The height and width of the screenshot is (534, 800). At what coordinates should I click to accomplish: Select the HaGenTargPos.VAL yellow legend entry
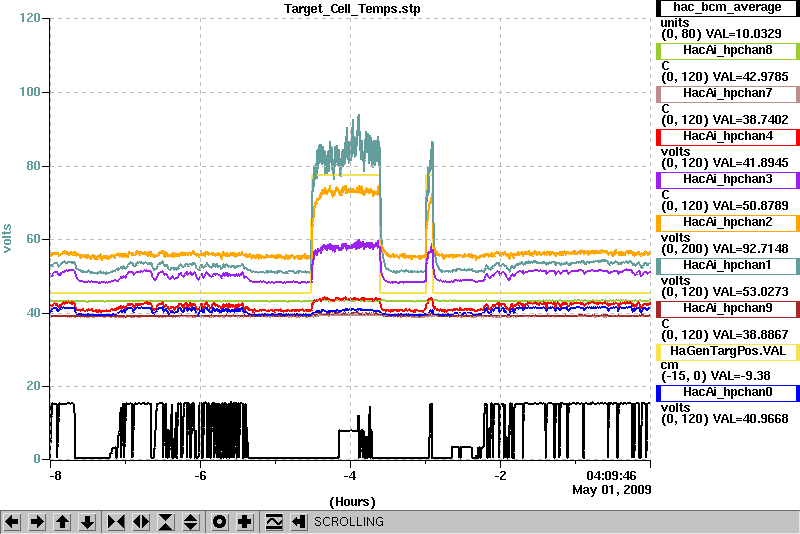[728, 352]
